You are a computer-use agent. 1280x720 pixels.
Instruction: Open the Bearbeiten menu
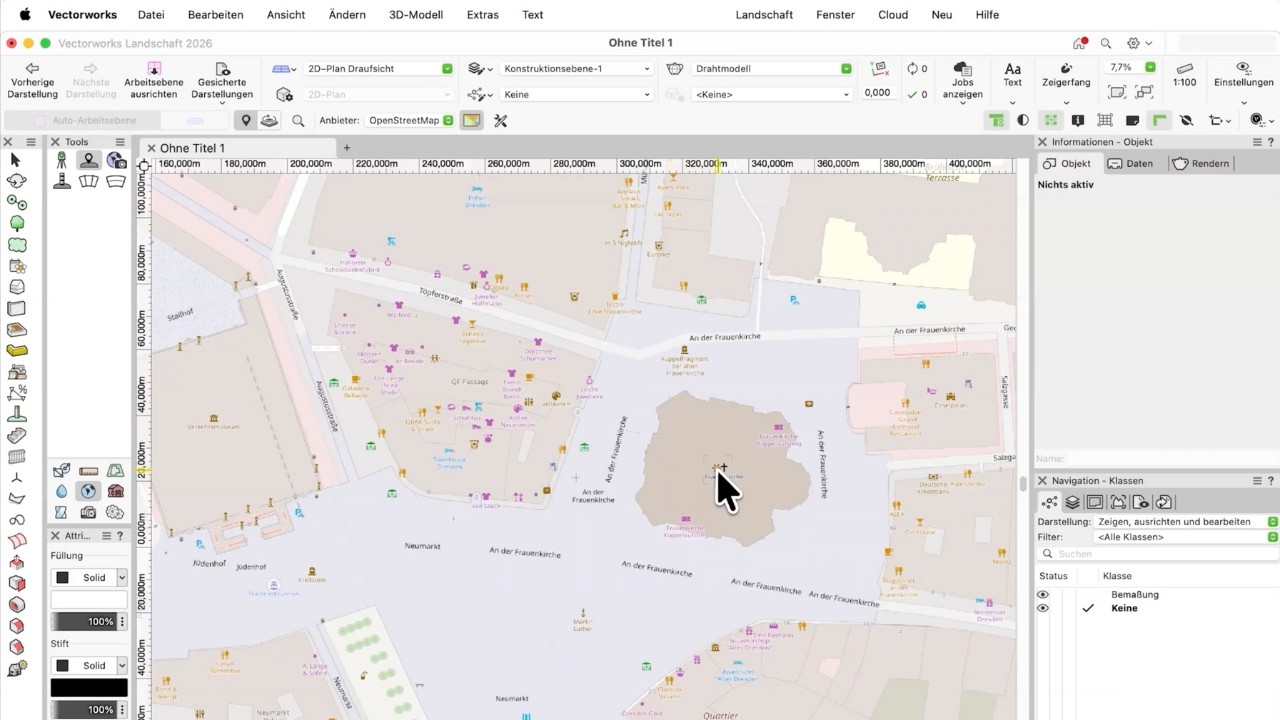(x=215, y=15)
